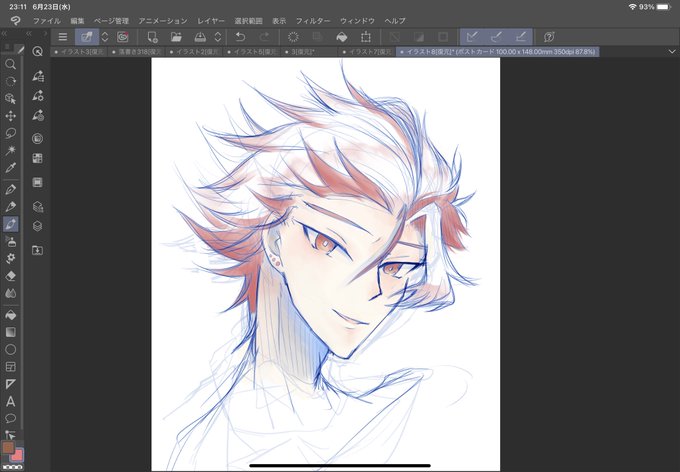The image size is (680, 472).
Task: Switch to the イラスト3 canvas tab
Action: pos(78,52)
